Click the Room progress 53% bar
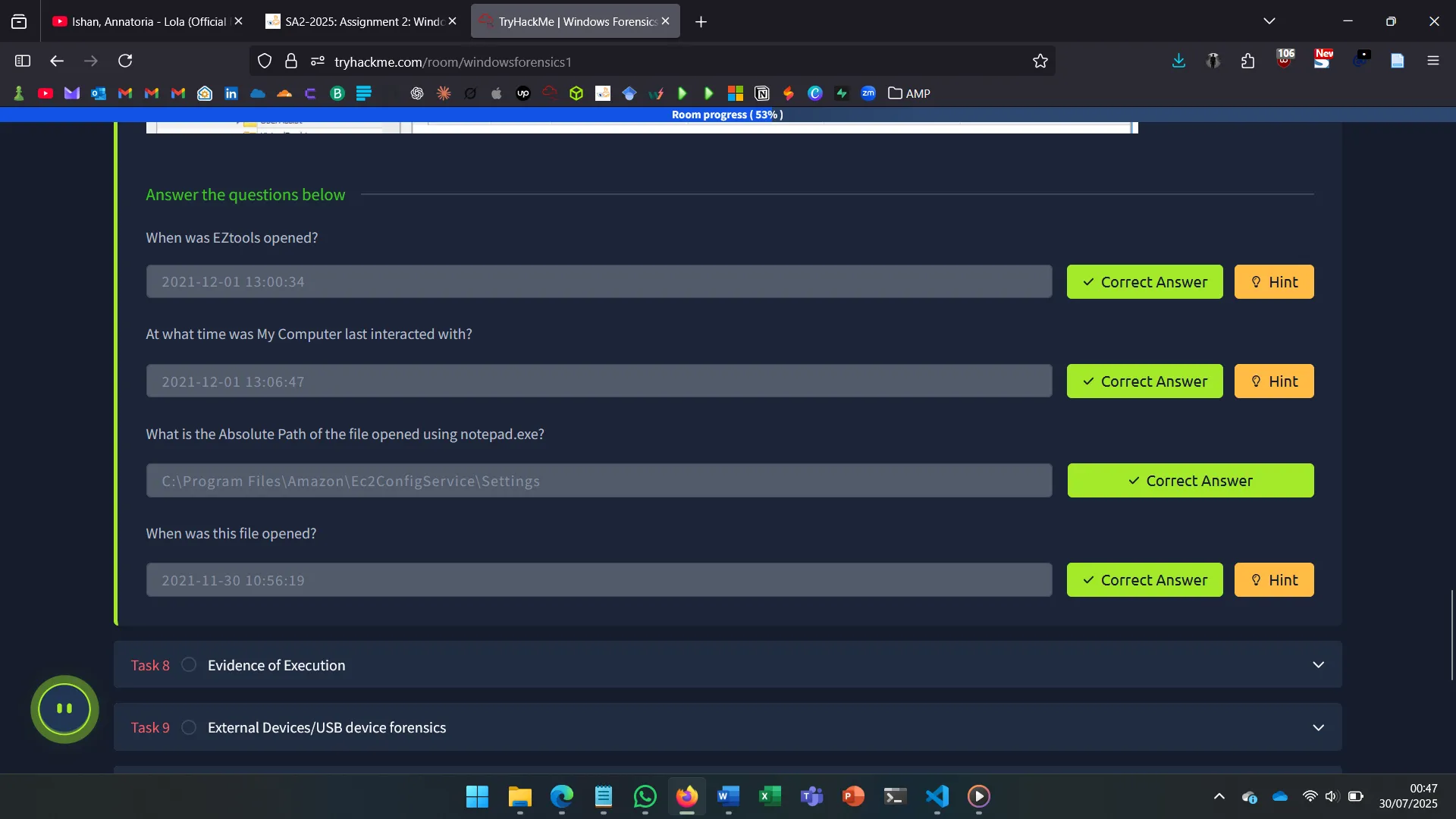This screenshot has height=819, width=1456. [727, 115]
